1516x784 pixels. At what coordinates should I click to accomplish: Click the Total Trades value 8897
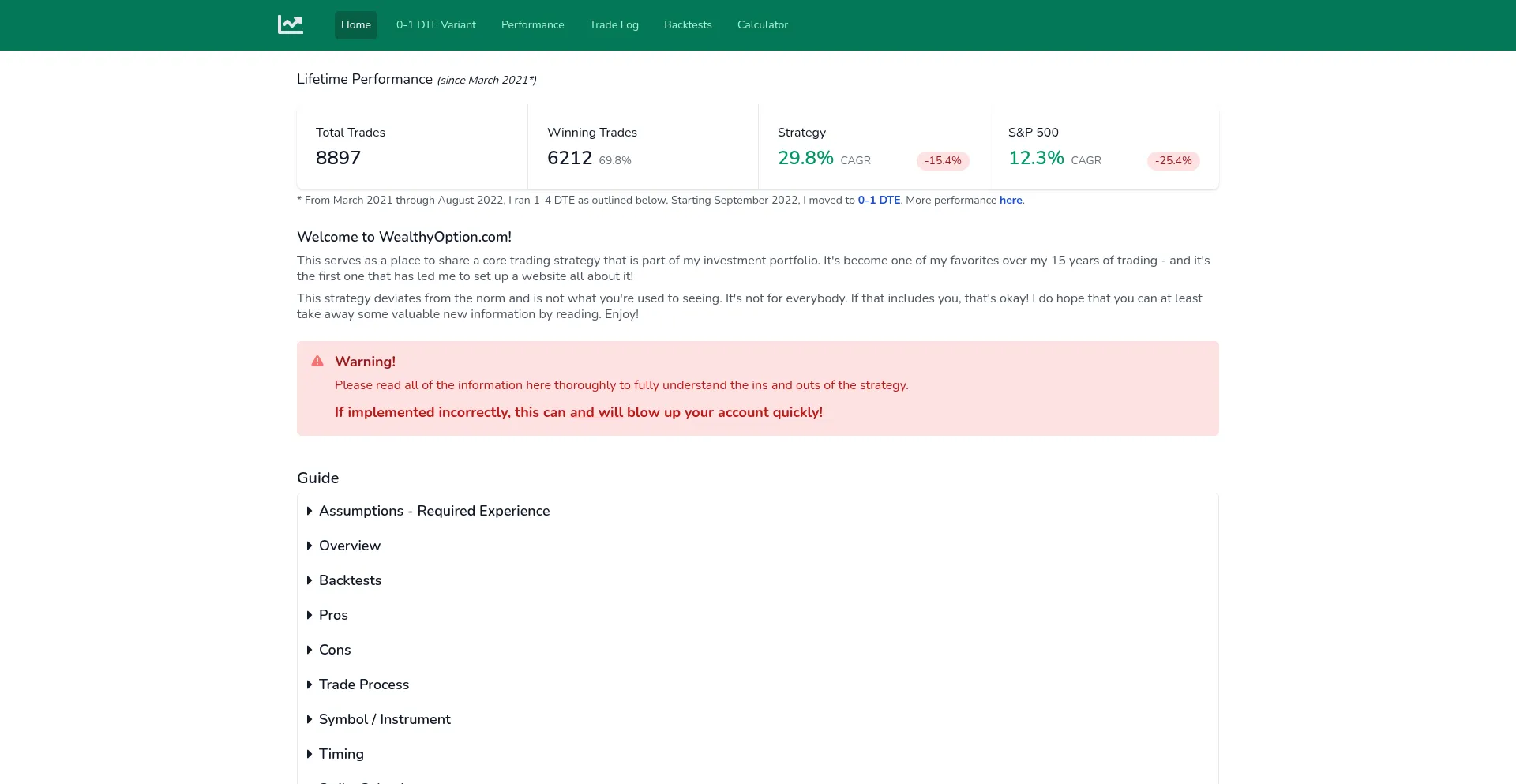click(x=338, y=158)
